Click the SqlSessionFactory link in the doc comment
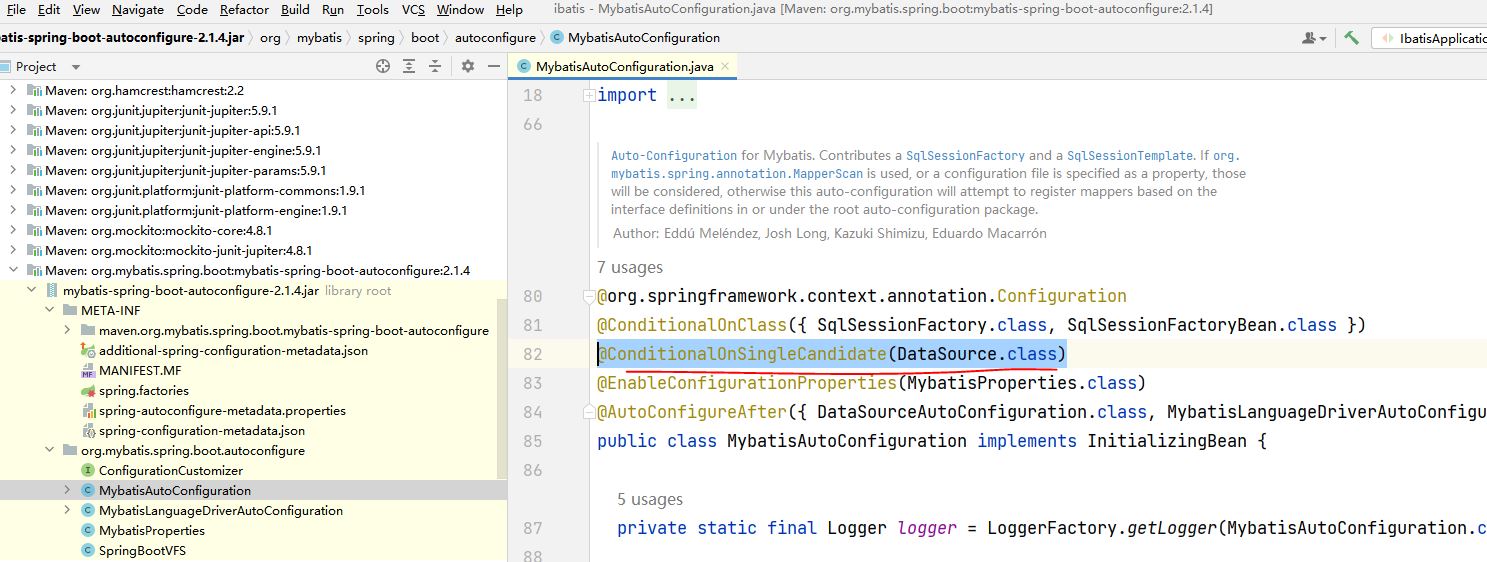The image size is (1487, 562). 965,156
